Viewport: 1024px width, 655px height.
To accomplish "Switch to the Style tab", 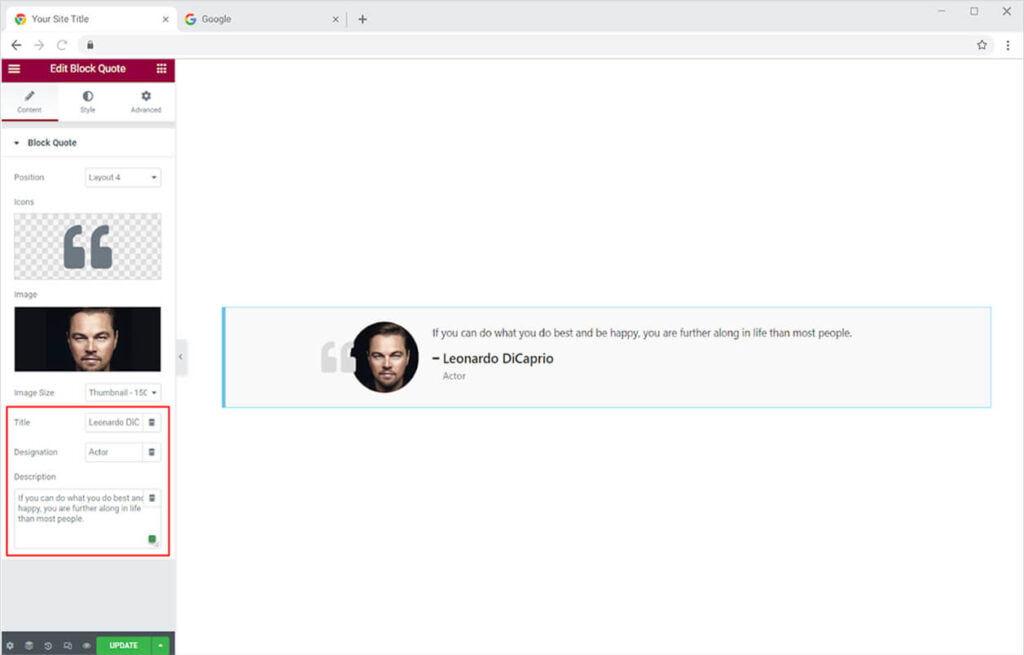I will coord(88,101).
